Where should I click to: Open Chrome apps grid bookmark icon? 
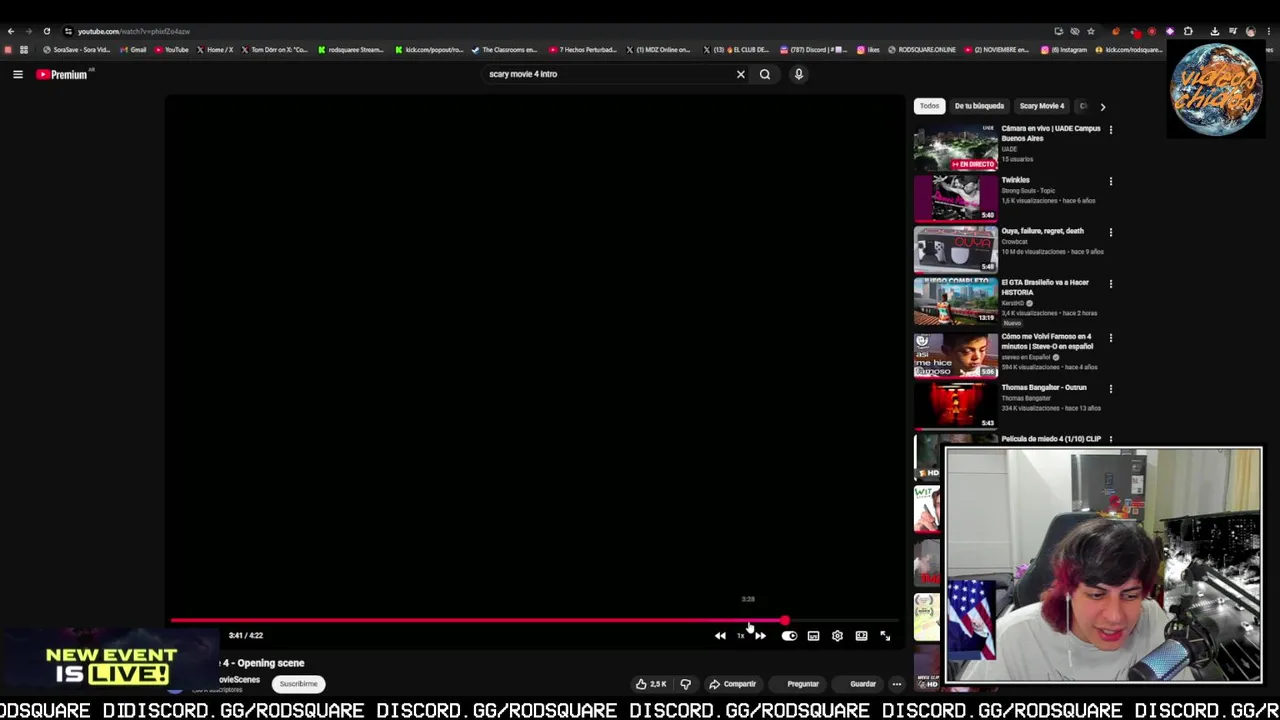tap(24, 50)
